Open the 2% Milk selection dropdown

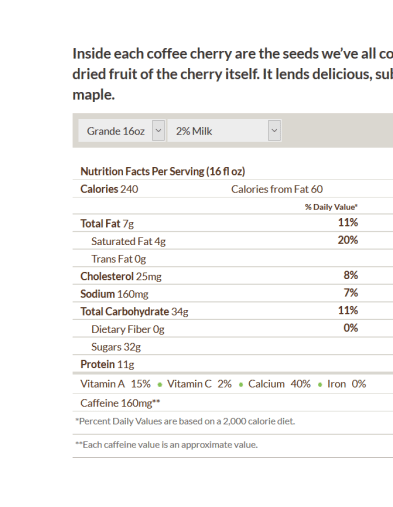click(x=224, y=131)
